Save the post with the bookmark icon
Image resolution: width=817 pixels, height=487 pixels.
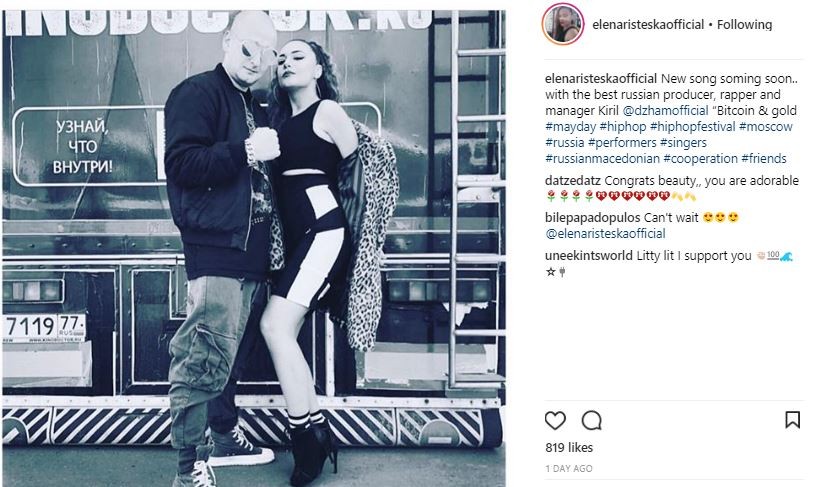point(792,420)
